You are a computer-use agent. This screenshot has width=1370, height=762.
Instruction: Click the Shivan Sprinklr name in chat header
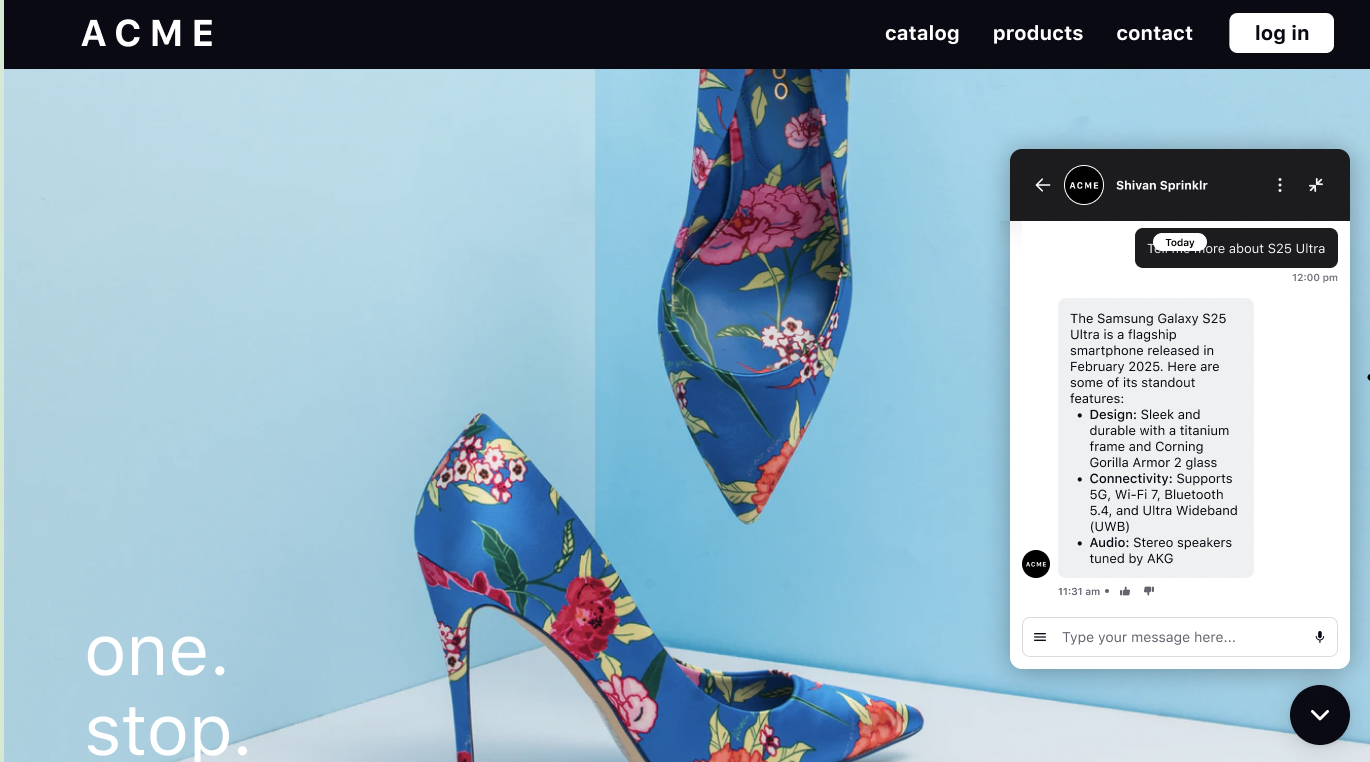(x=1162, y=185)
